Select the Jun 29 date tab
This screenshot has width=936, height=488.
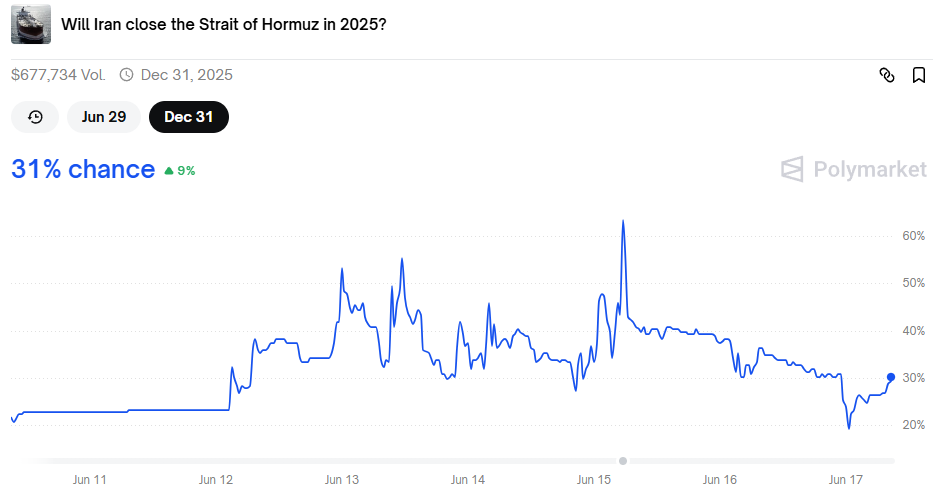pyautogui.click(x=104, y=117)
